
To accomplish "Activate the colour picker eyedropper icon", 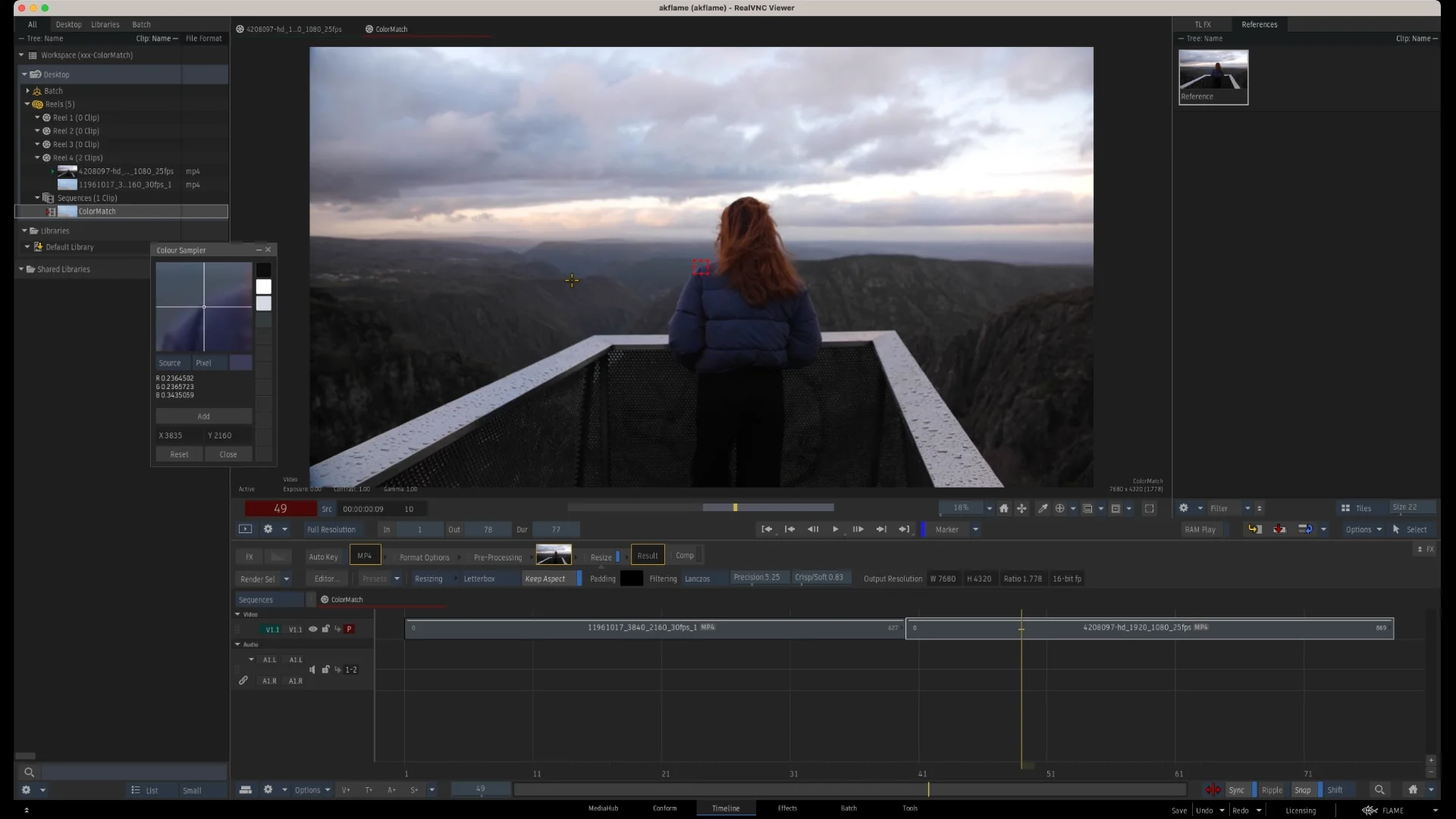I will (1043, 509).
